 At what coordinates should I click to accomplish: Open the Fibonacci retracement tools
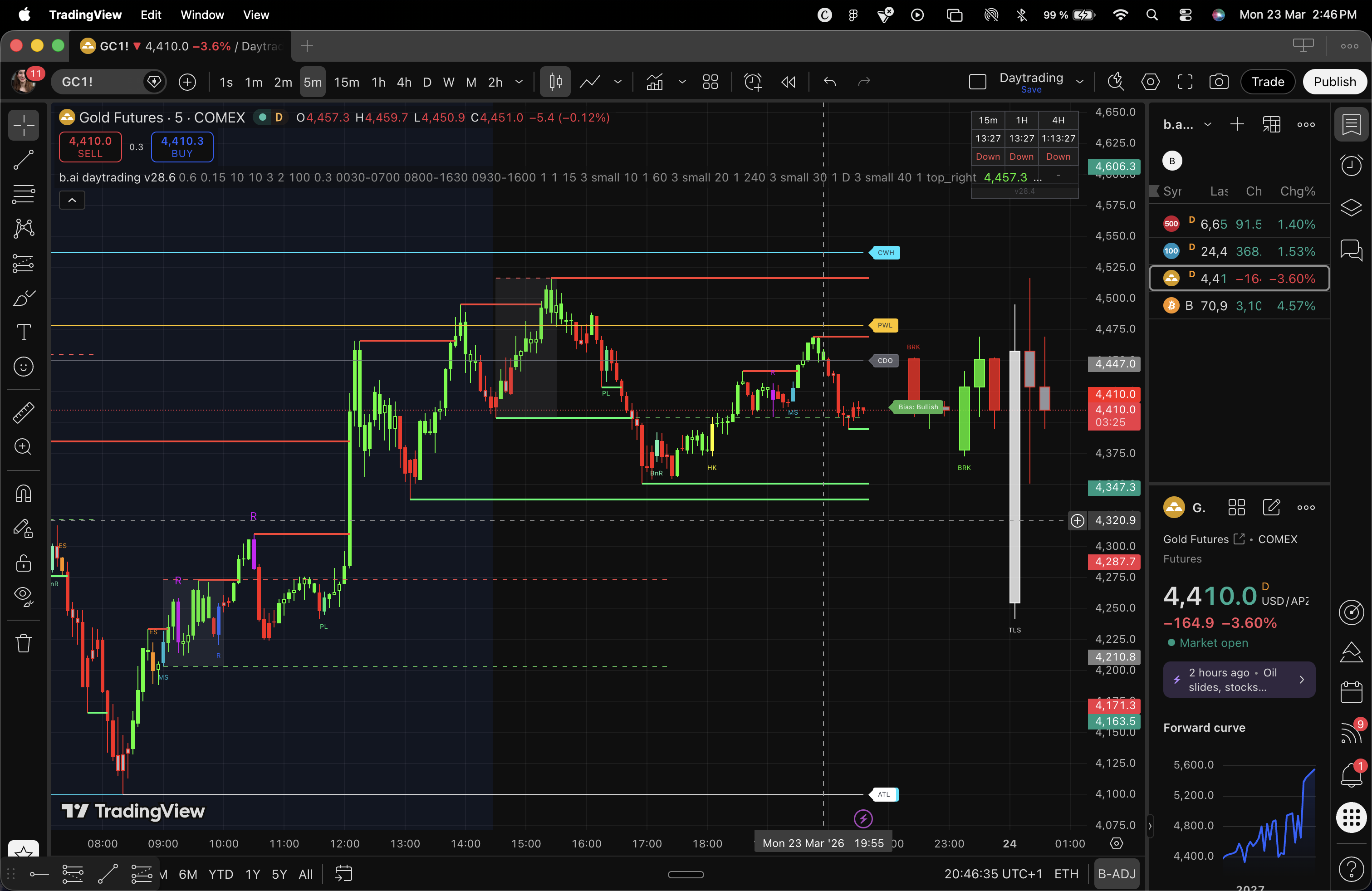pos(24,194)
